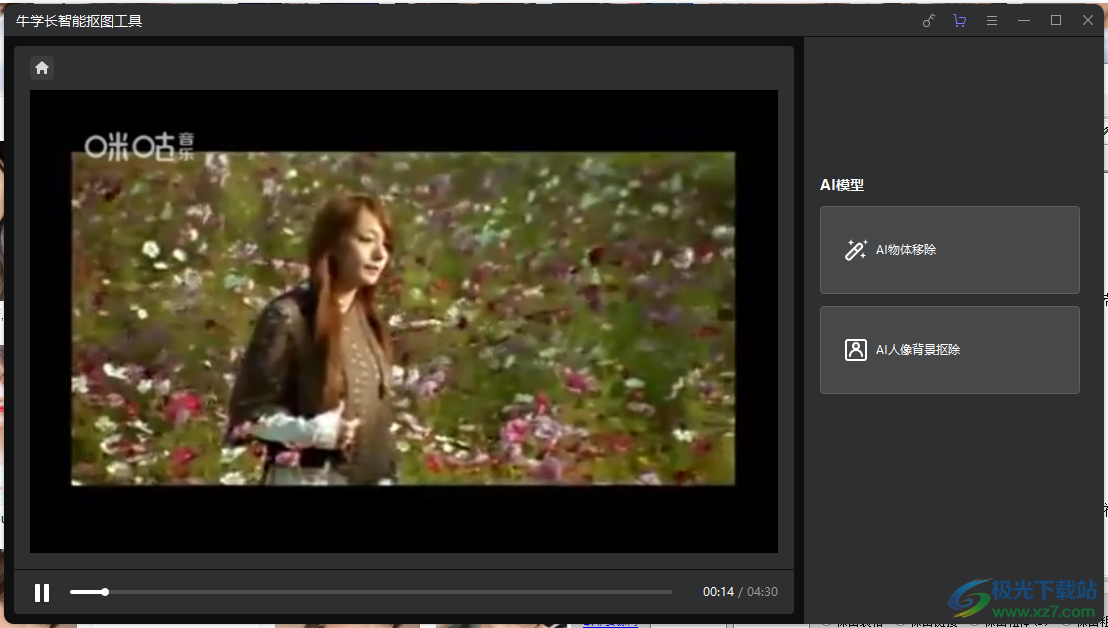Minimize the 牛学长智能抠图工具 window
Viewport: 1108px width, 628px height.
pyautogui.click(x=1024, y=21)
